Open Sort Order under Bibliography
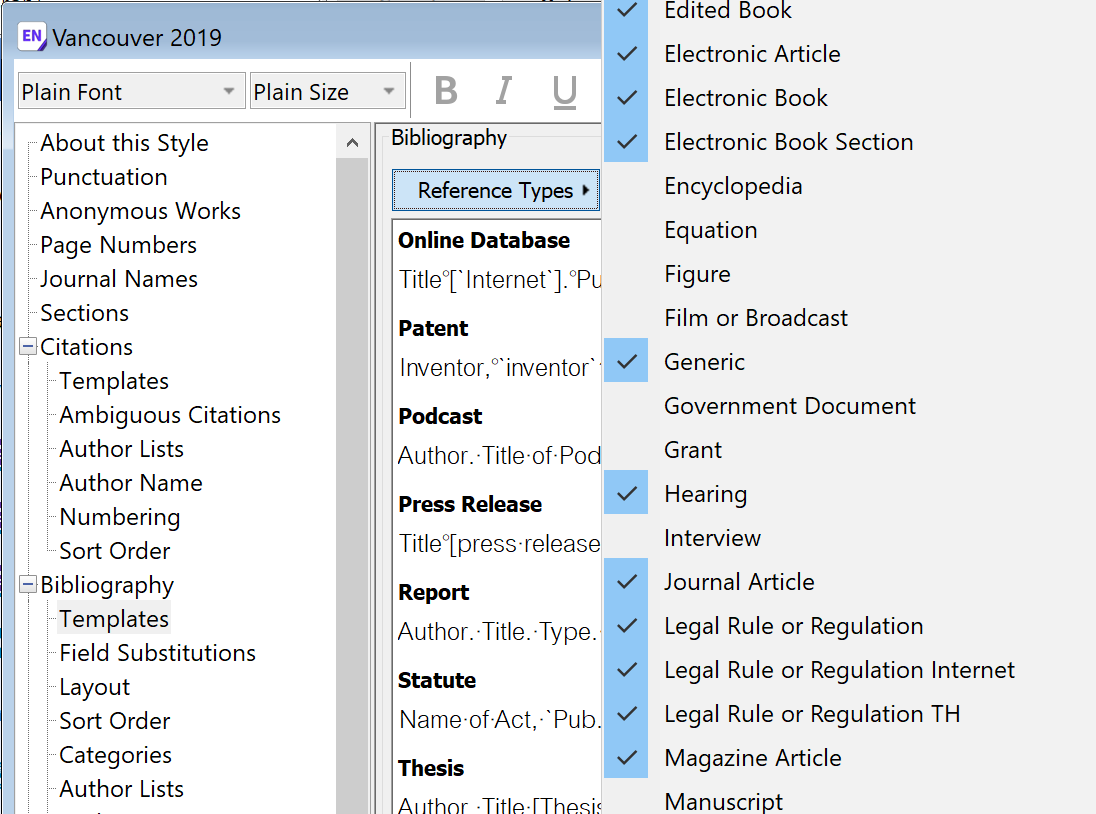Screen dimensions: 1096x814 coord(115,721)
